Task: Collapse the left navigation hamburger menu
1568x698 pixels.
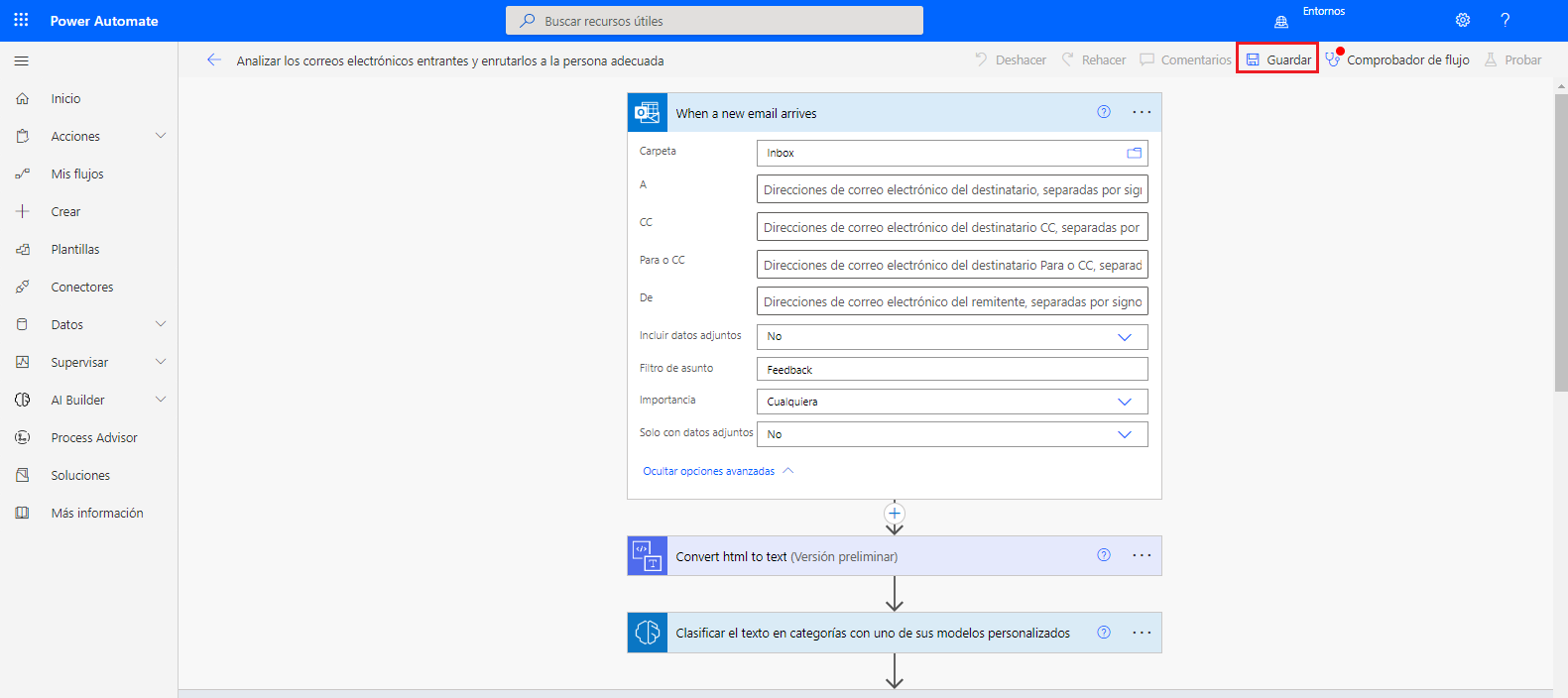Action: tap(21, 61)
